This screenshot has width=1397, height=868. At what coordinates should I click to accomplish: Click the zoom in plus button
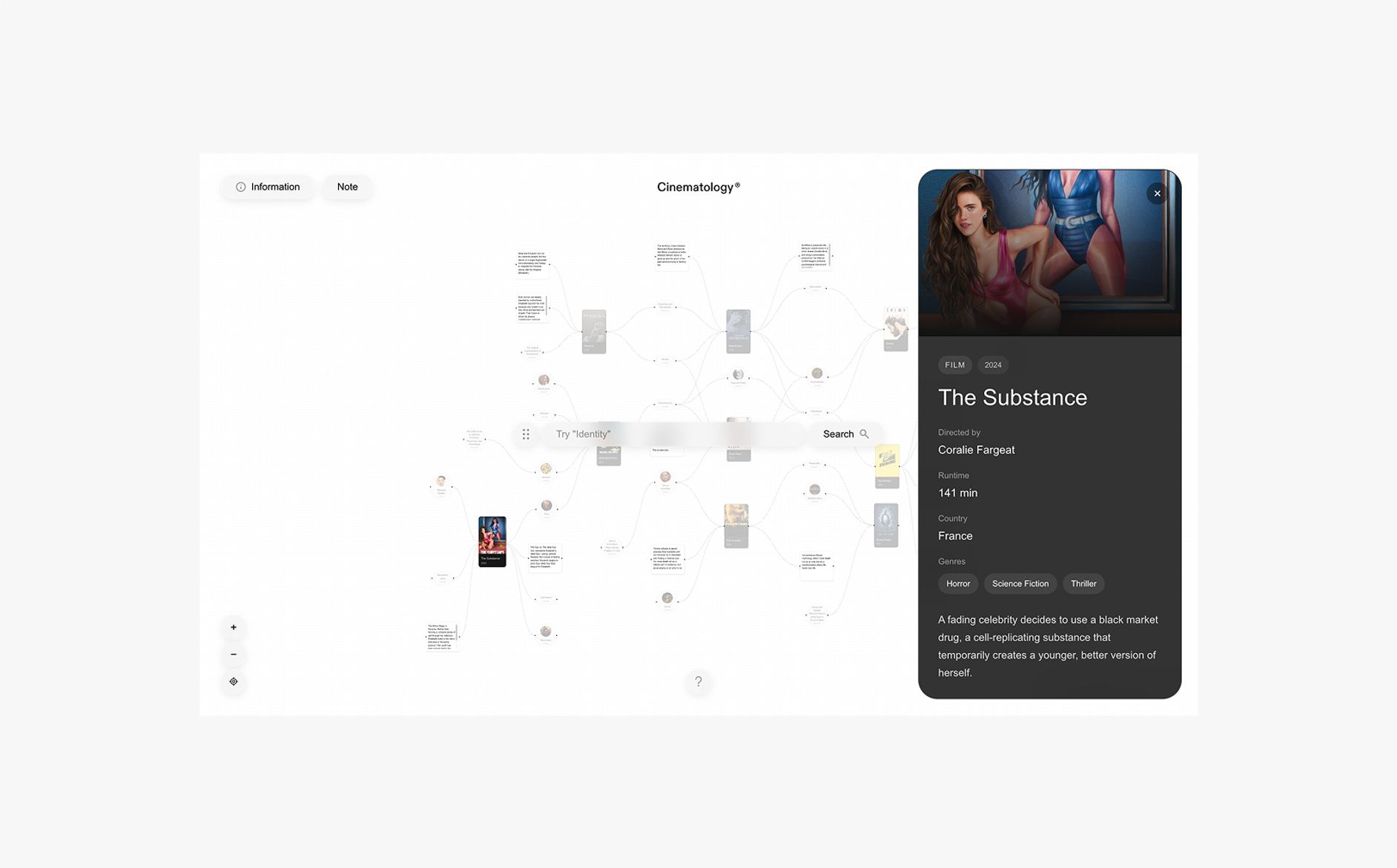pyautogui.click(x=234, y=627)
